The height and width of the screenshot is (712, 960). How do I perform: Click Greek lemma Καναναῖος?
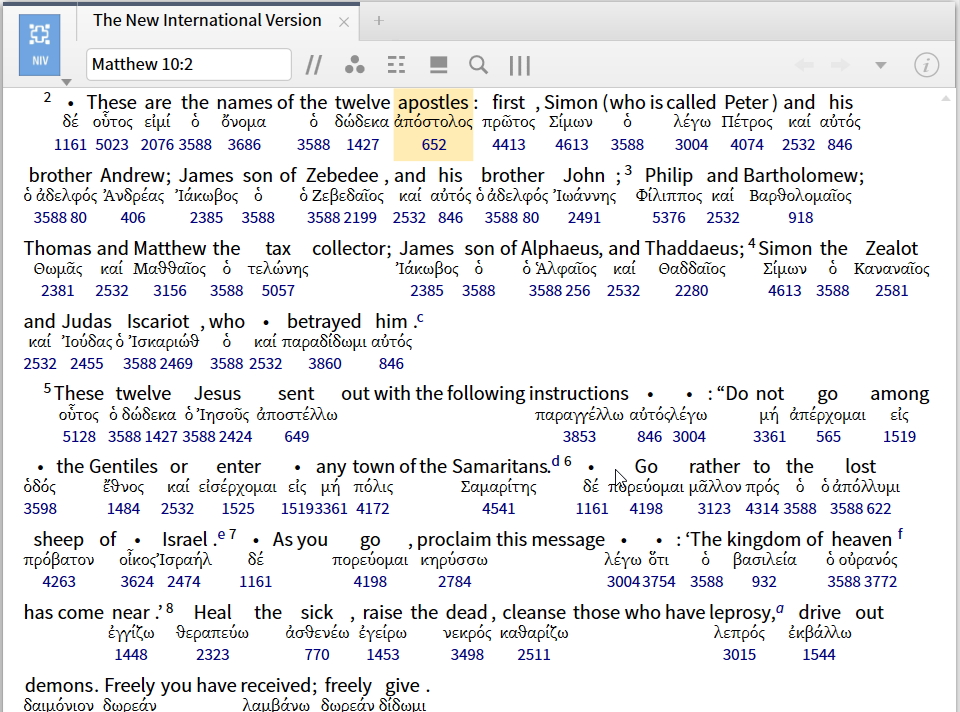click(x=892, y=268)
